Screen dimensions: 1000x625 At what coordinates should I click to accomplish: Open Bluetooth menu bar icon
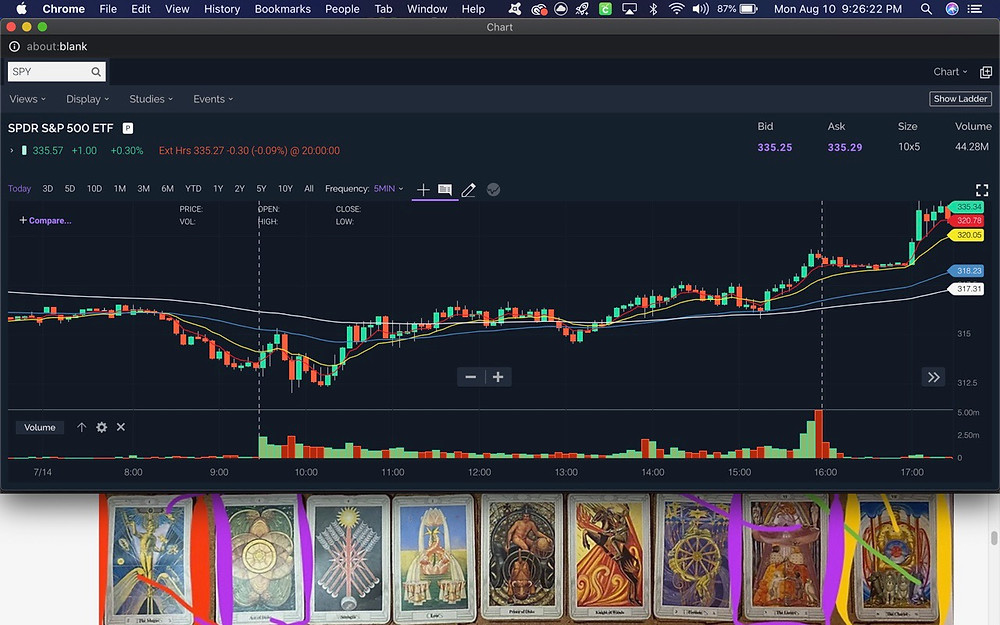(x=653, y=9)
